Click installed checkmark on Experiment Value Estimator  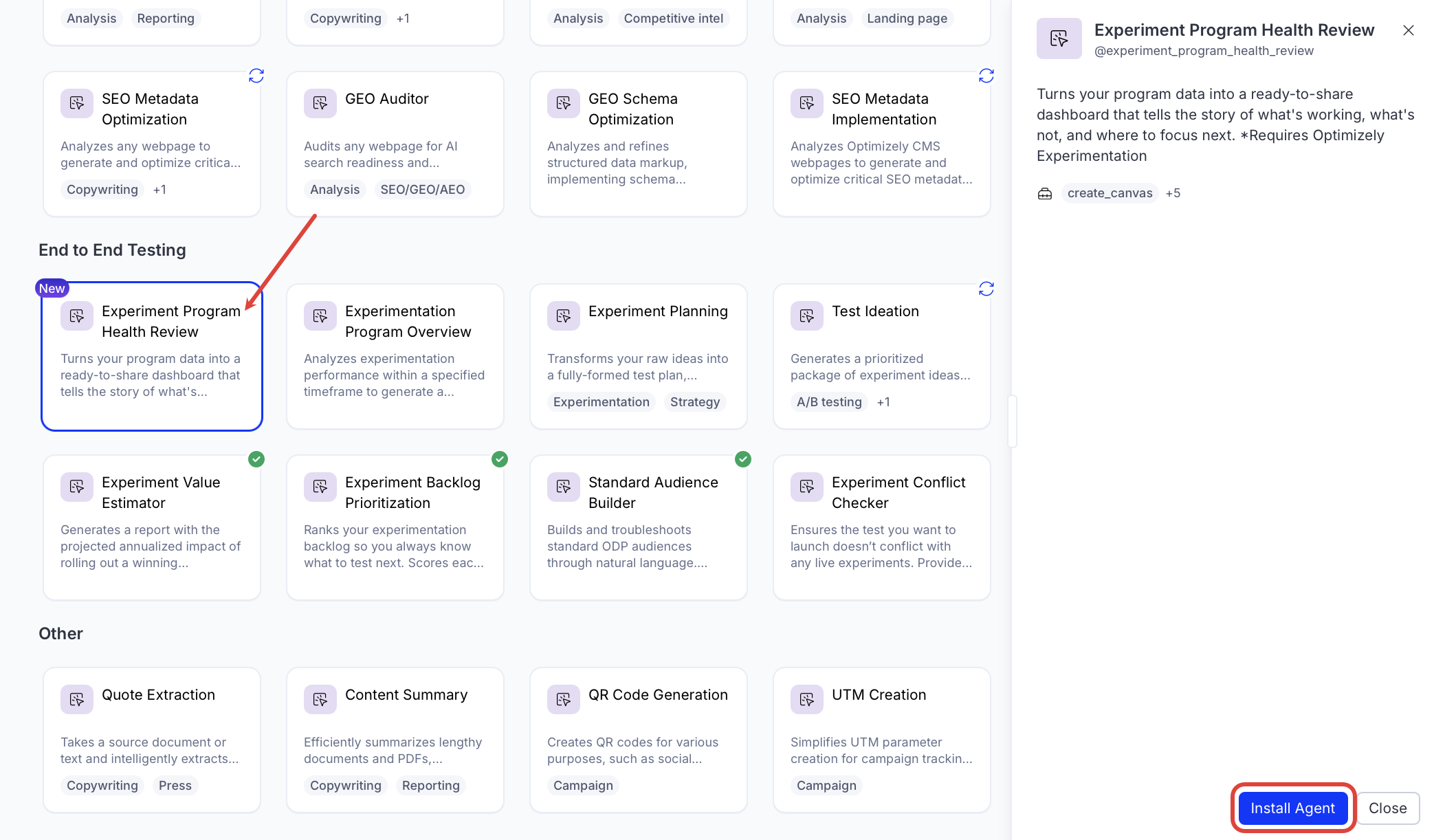(x=256, y=459)
